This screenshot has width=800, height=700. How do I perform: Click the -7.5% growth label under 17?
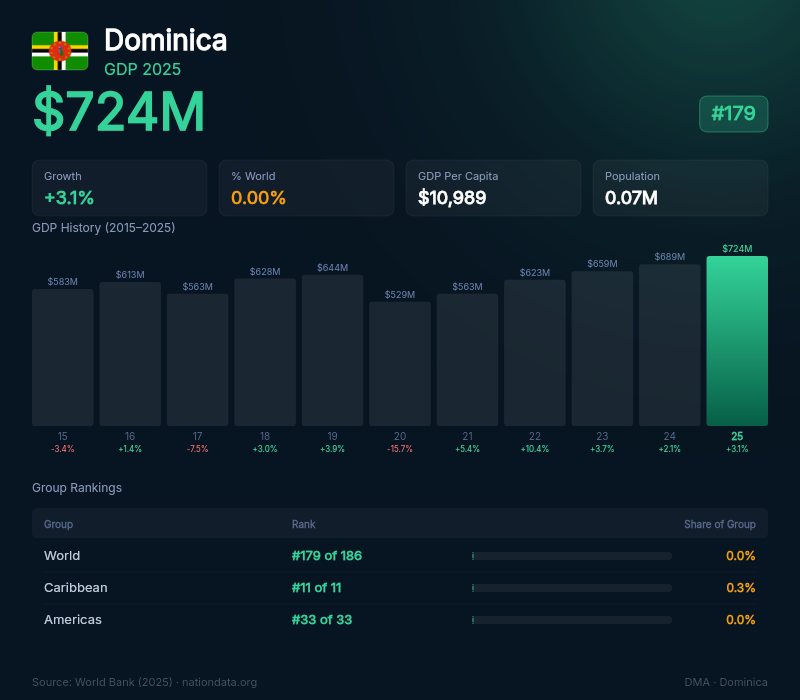[x=197, y=449]
